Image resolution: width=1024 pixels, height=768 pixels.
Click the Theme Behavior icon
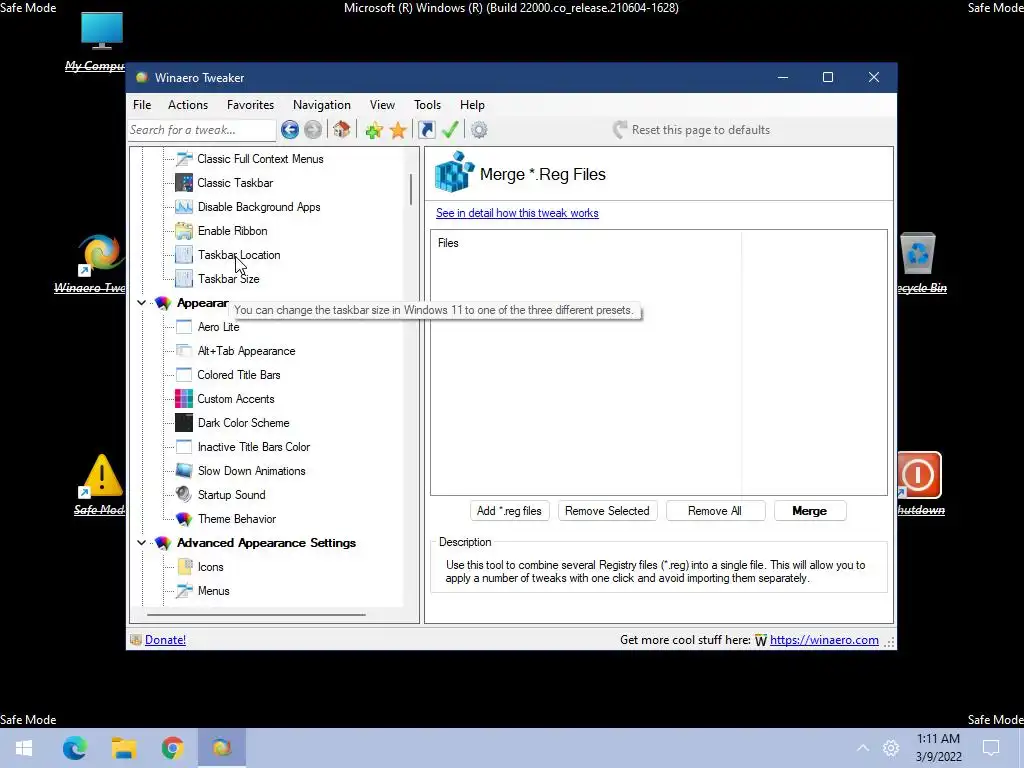(x=184, y=519)
